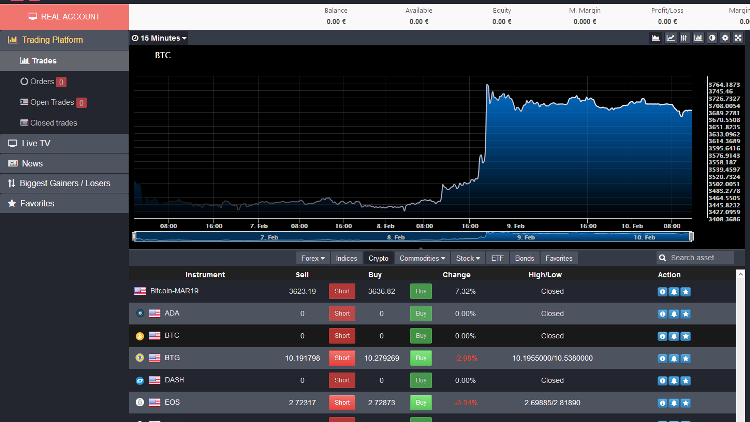The height and width of the screenshot is (422, 750).
Task: Click the REAL ACCOUNT button
Action: pyautogui.click(x=64, y=17)
